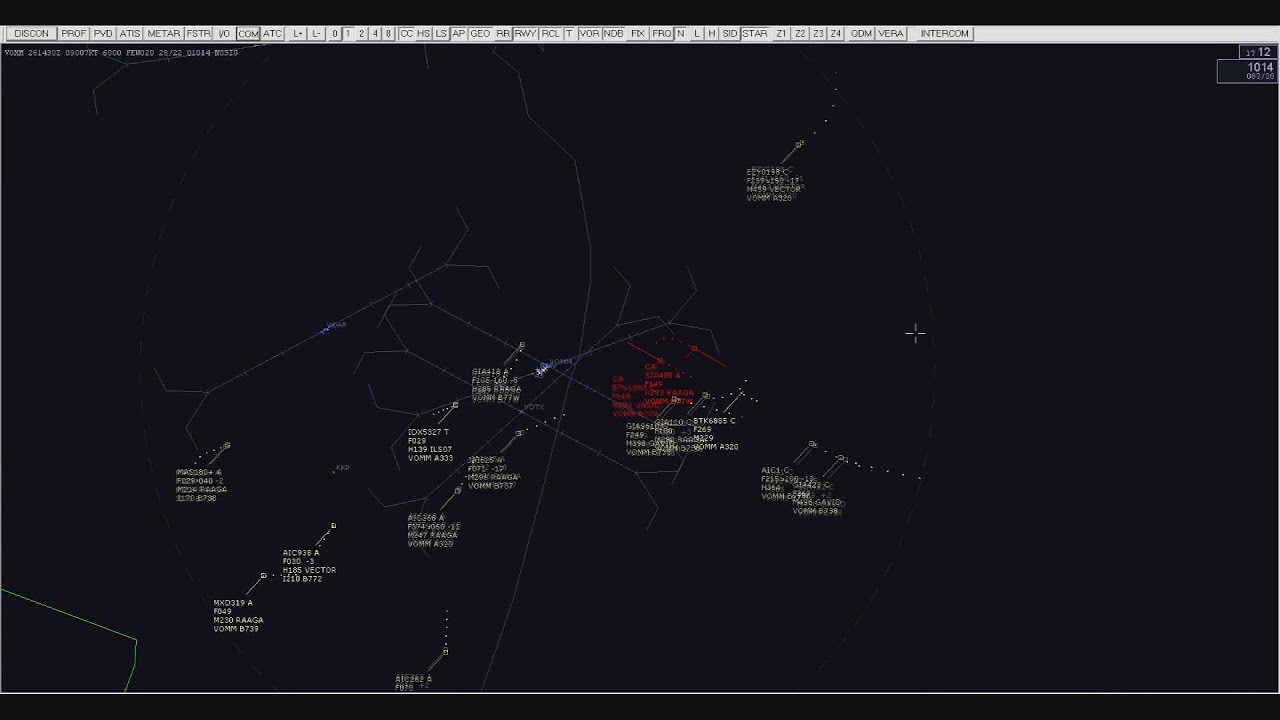
Task: Toggle the LS display option
Action: tap(441, 34)
